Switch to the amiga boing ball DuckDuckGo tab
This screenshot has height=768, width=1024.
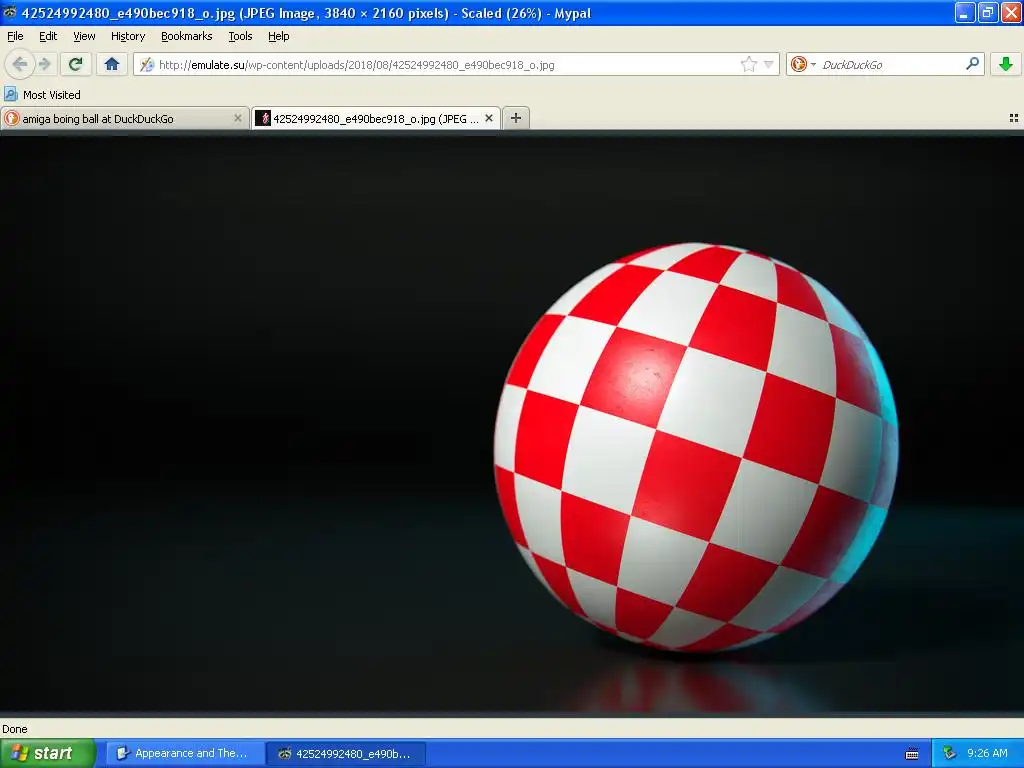(x=124, y=118)
